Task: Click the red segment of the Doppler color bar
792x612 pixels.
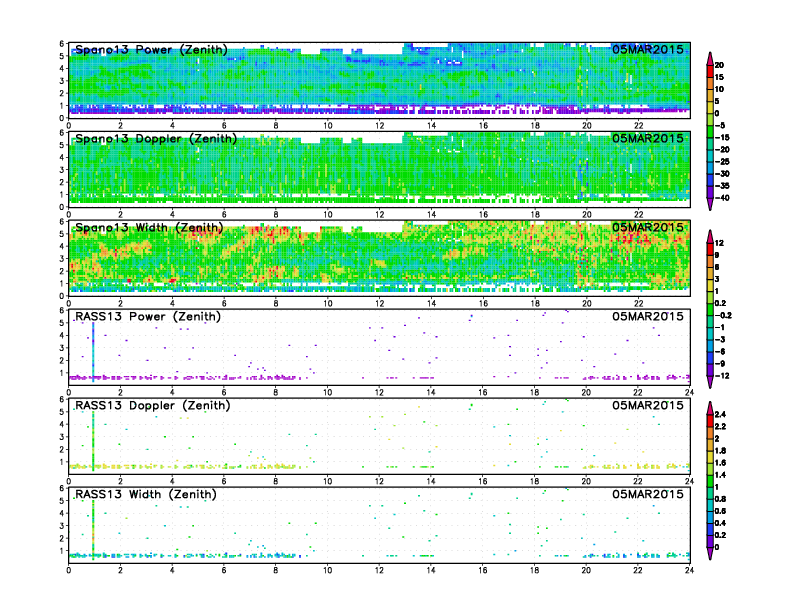Action: point(710,249)
